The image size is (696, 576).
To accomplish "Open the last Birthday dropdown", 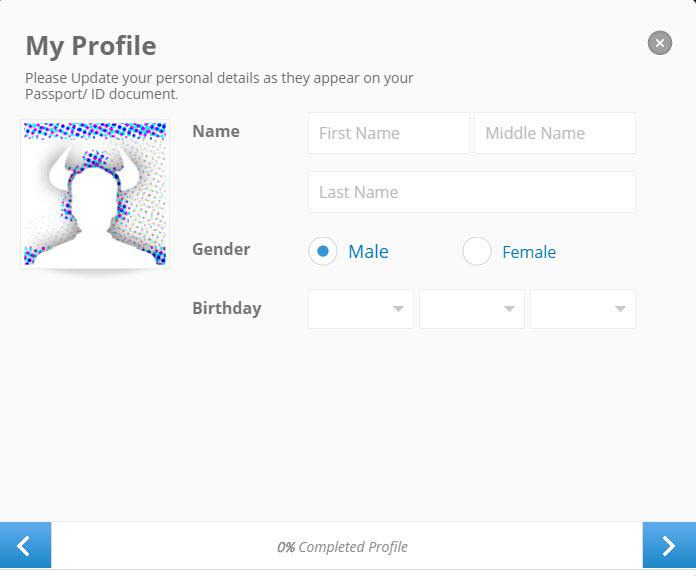I will tap(583, 309).
